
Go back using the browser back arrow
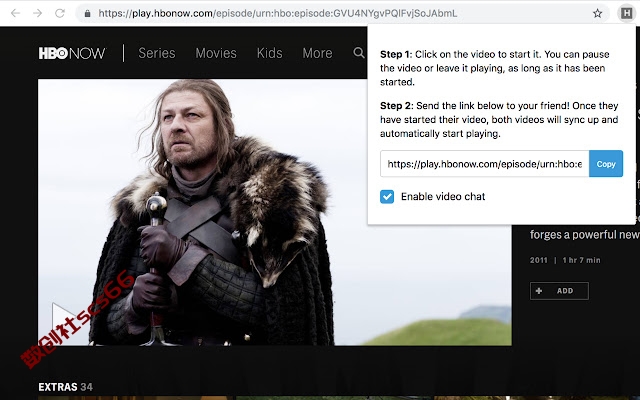coord(16,13)
